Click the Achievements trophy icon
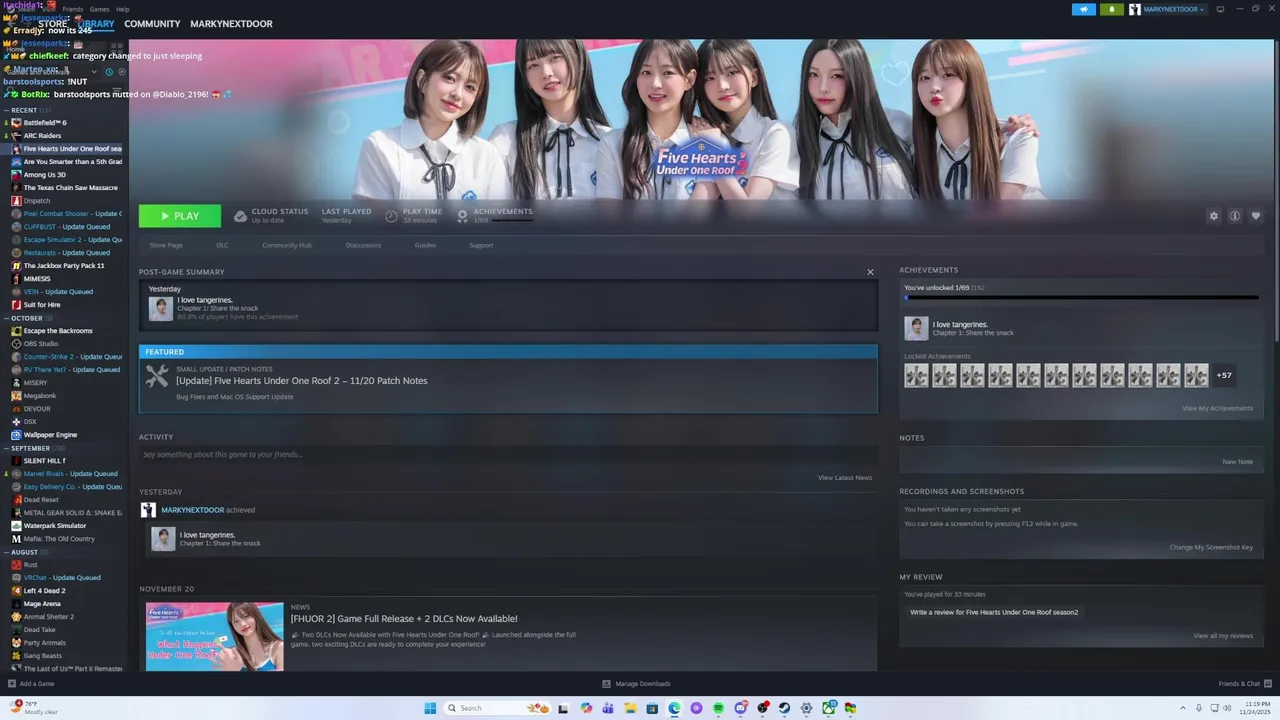 click(x=462, y=216)
